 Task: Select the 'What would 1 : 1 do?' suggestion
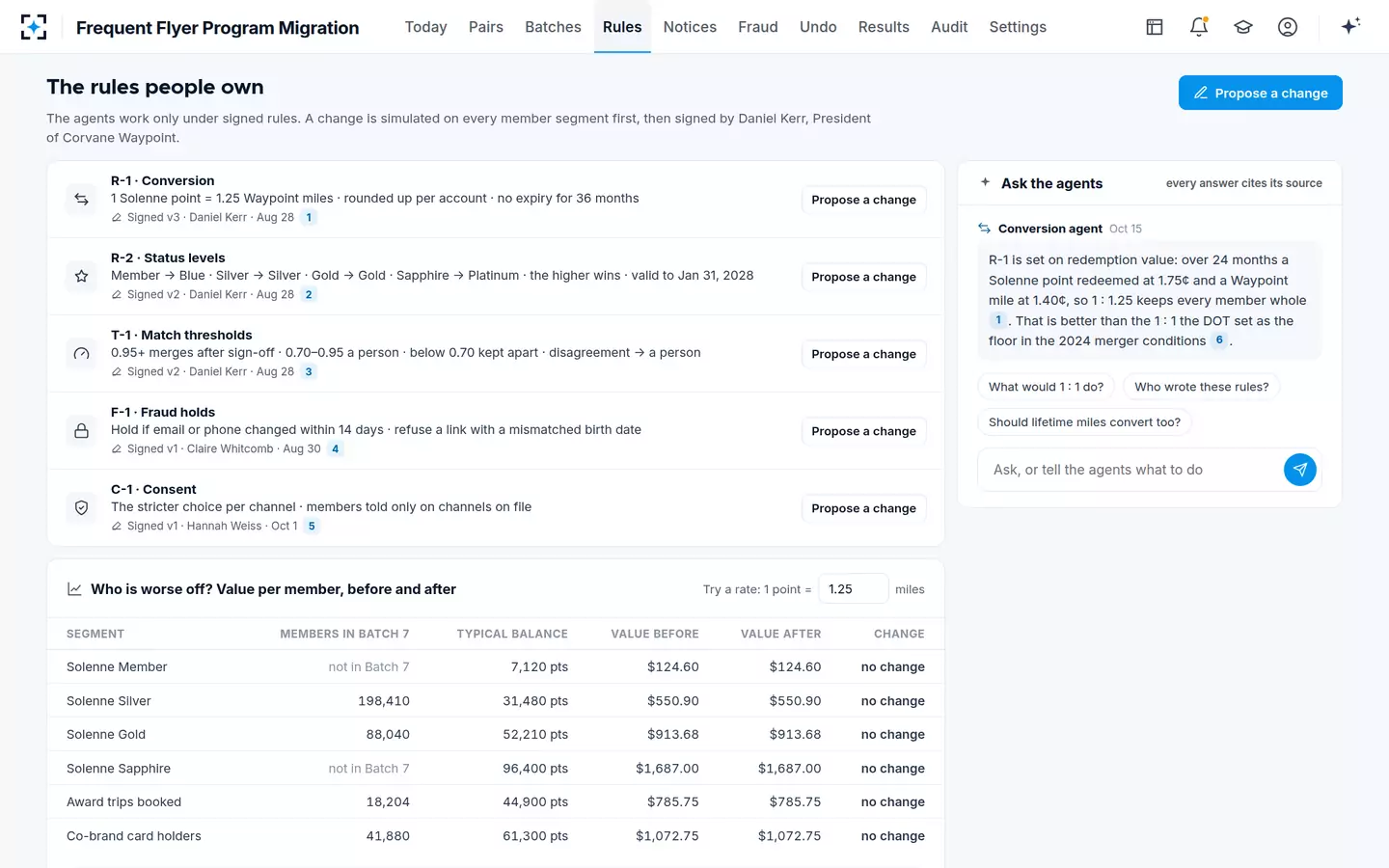click(x=1046, y=387)
